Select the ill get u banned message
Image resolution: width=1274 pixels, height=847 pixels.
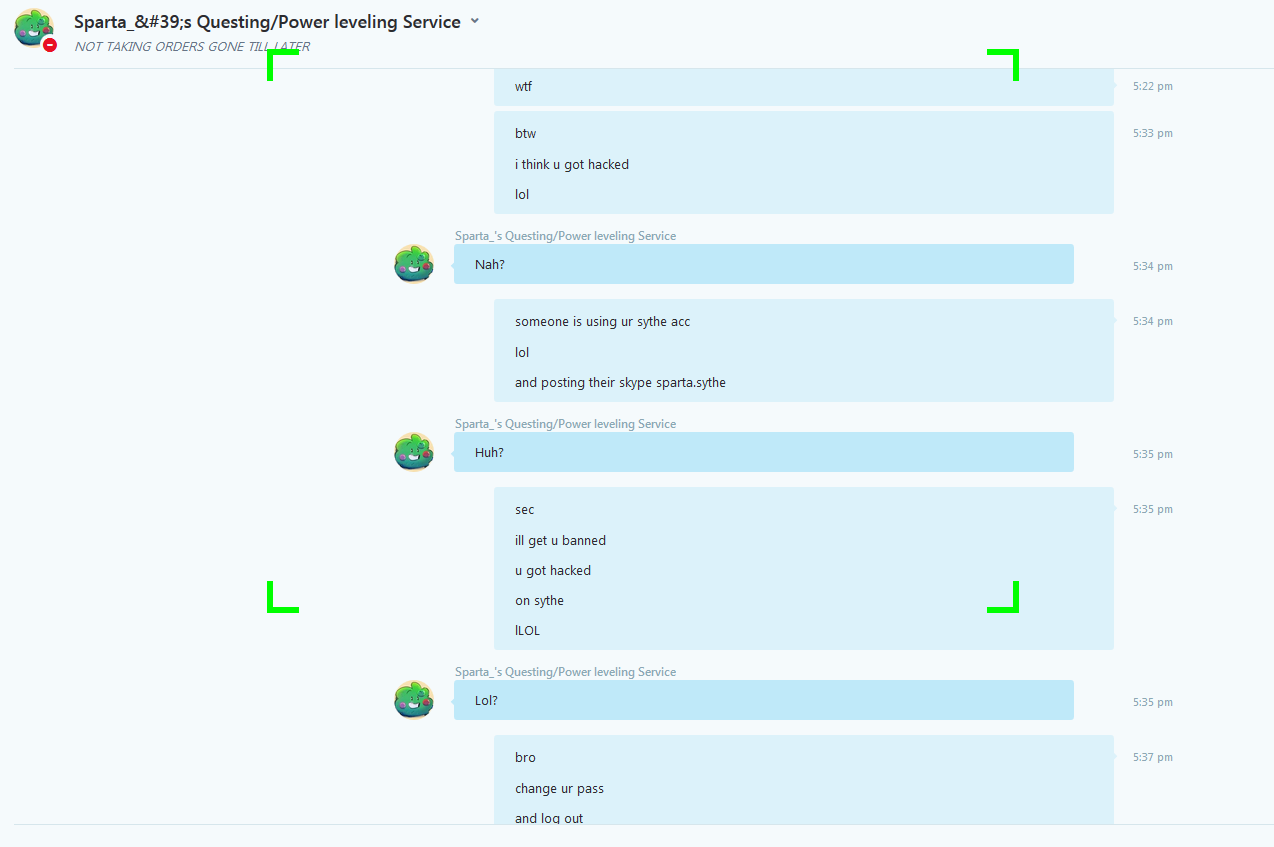(560, 540)
